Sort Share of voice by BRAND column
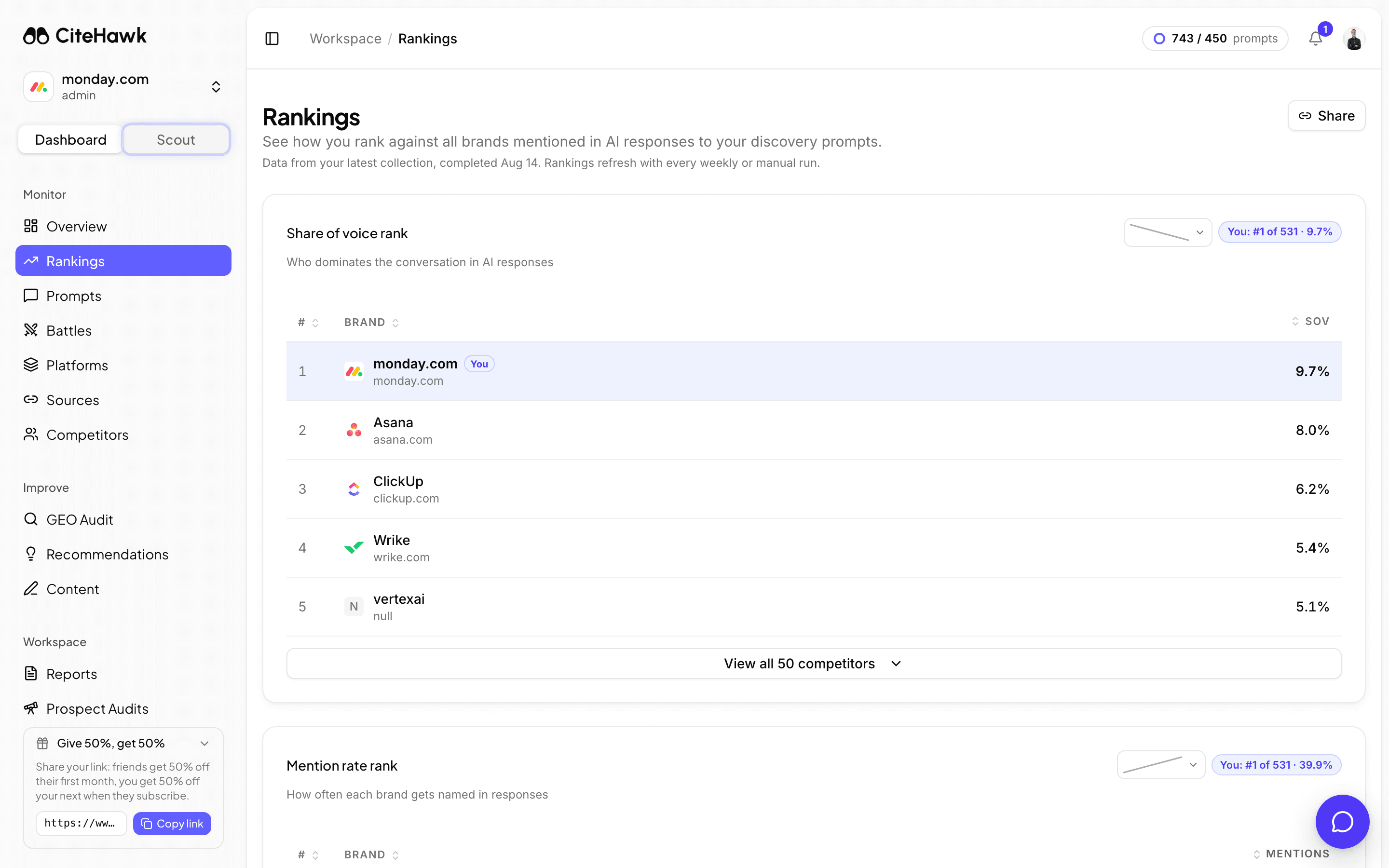Screen dimensions: 1389x868 click(x=371, y=322)
